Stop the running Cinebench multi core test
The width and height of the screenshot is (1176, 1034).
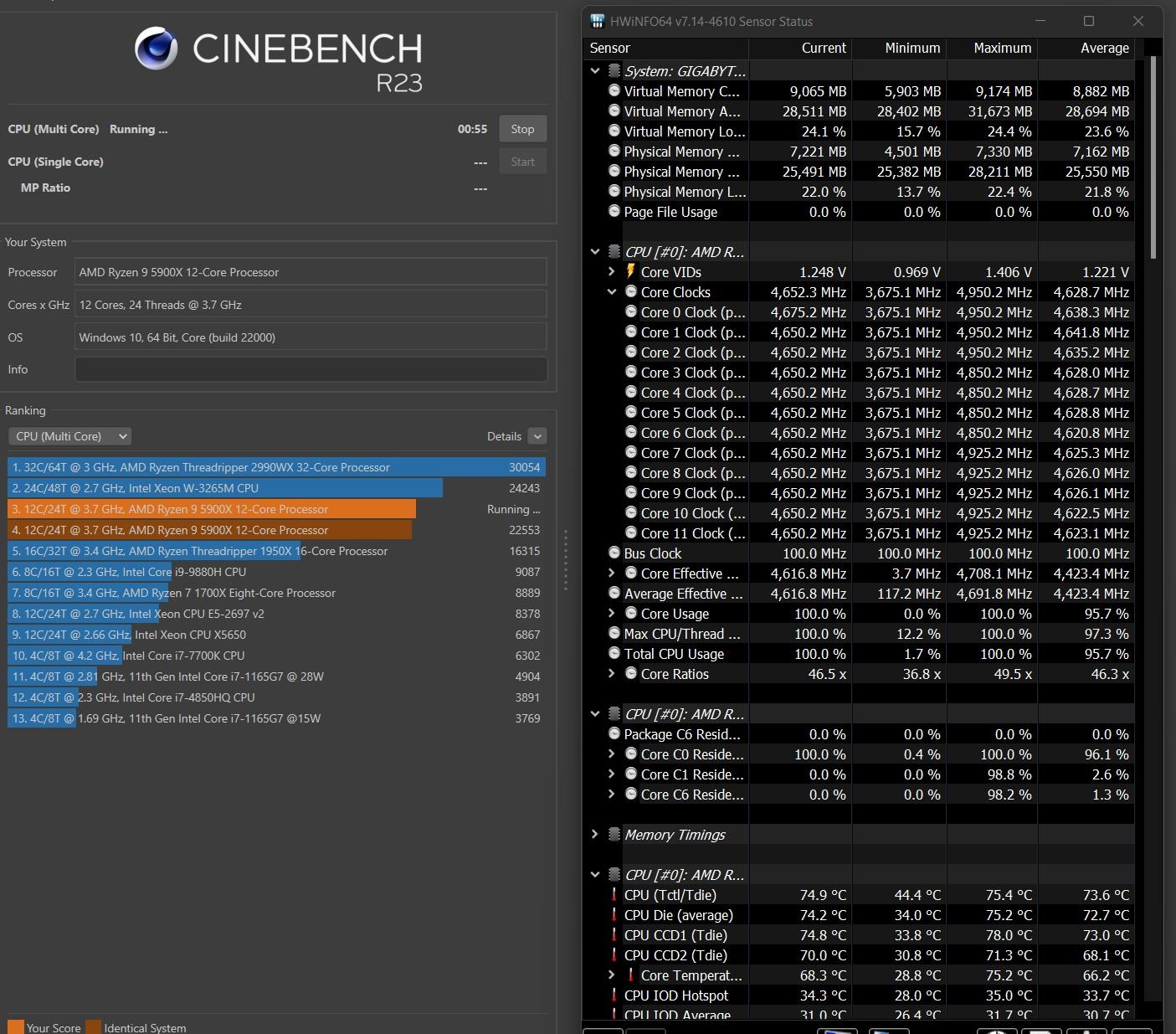point(522,129)
